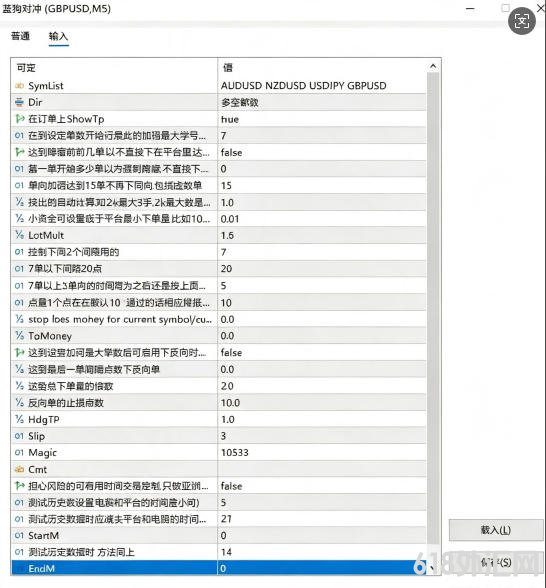Select the ToMoney value 0.0

tap(322, 336)
